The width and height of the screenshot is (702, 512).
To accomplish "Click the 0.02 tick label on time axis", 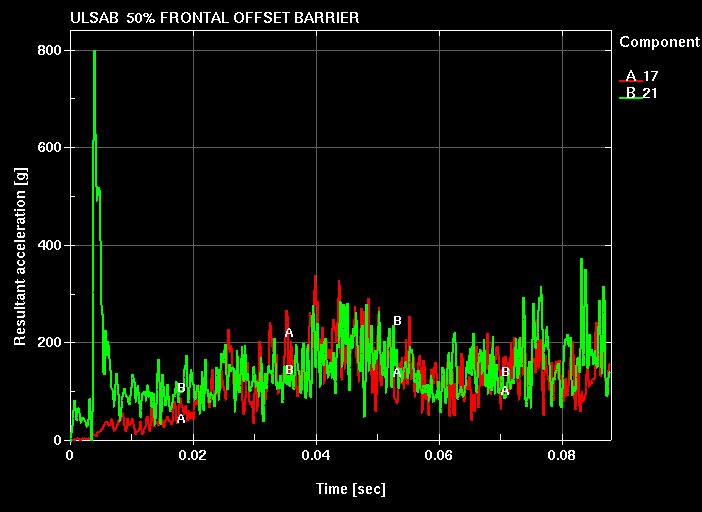I will tap(193, 454).
